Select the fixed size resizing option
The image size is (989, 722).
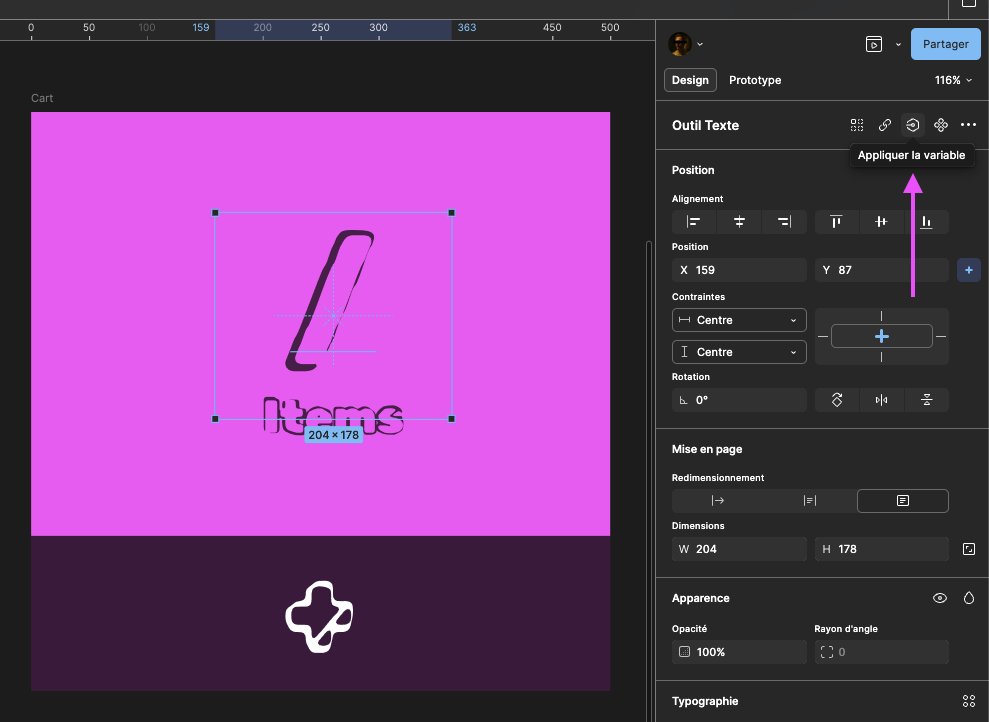pos(902,501)
